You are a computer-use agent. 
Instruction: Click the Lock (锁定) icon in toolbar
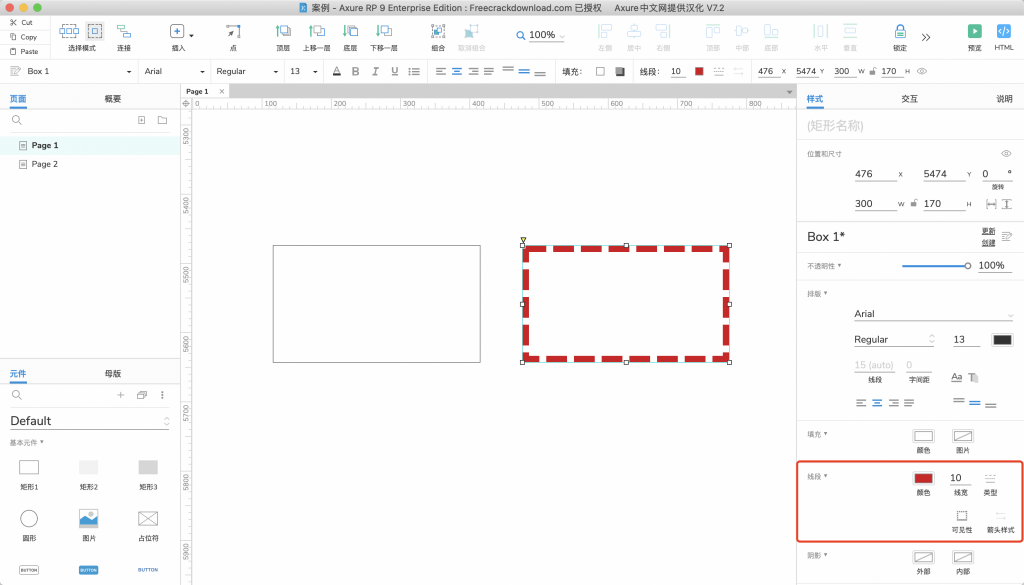tap(900, 31)
